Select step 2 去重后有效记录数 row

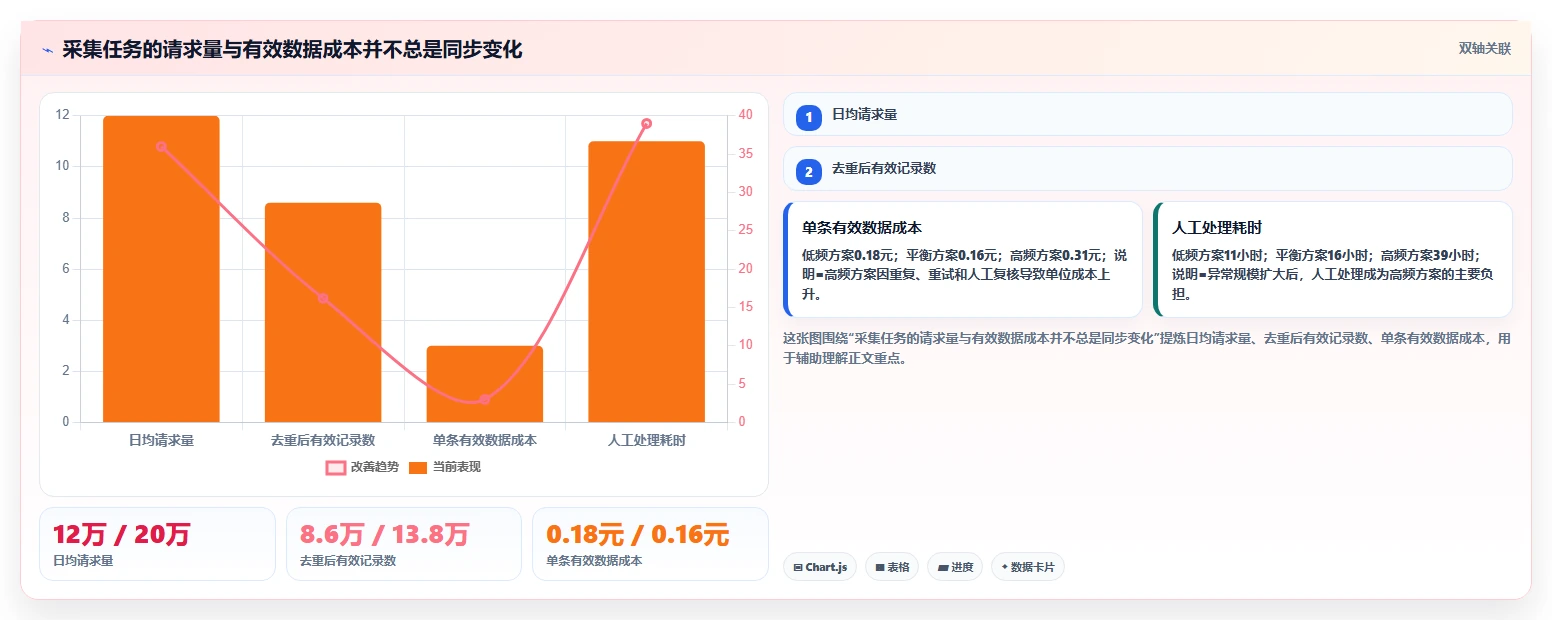point(1147,168)
